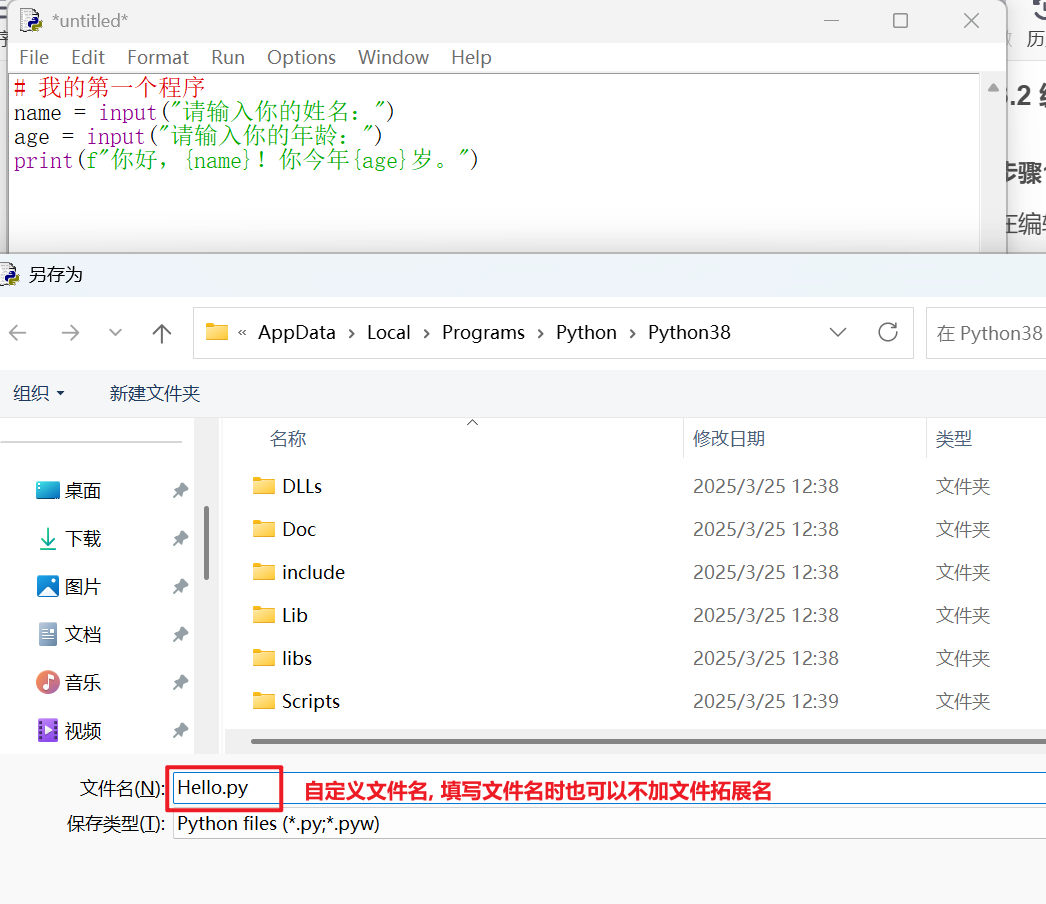Toggle the pin next to 视频
1046x904 pixels.
point(180,731)
